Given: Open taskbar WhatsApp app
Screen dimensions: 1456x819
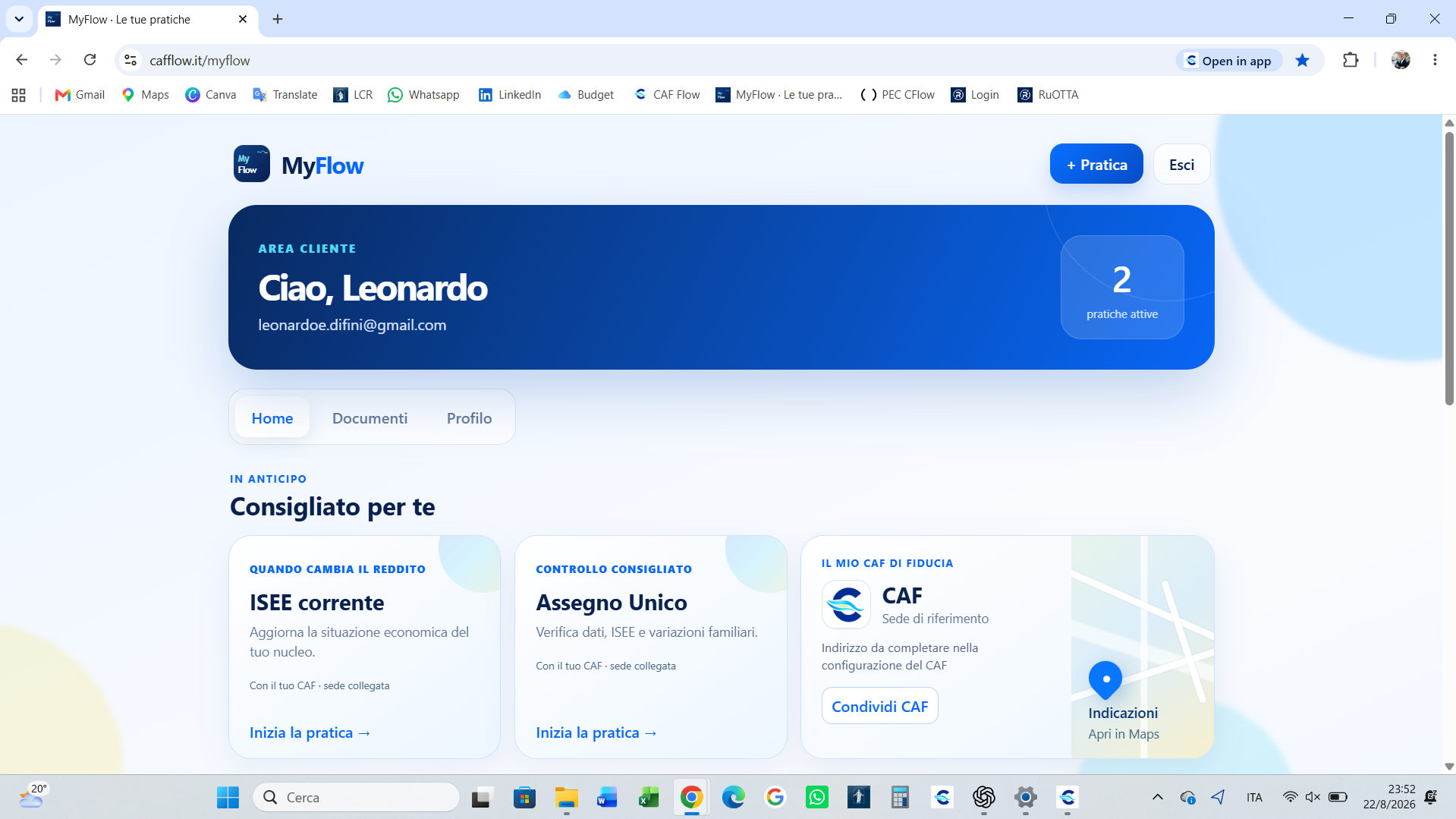Looking at the screenshot, I should click(x=816, y=797).
